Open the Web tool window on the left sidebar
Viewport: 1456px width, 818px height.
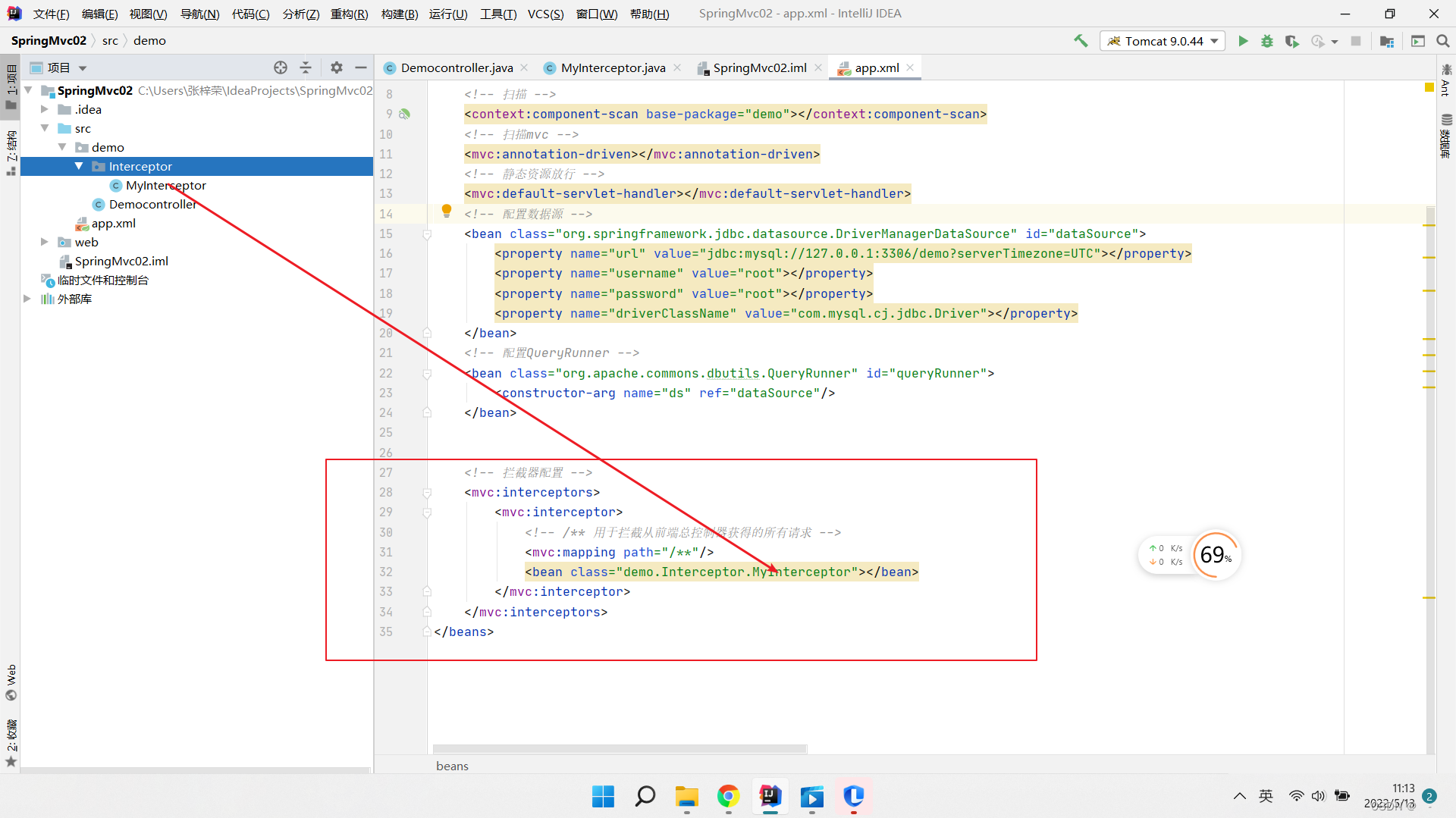[11, 683]
